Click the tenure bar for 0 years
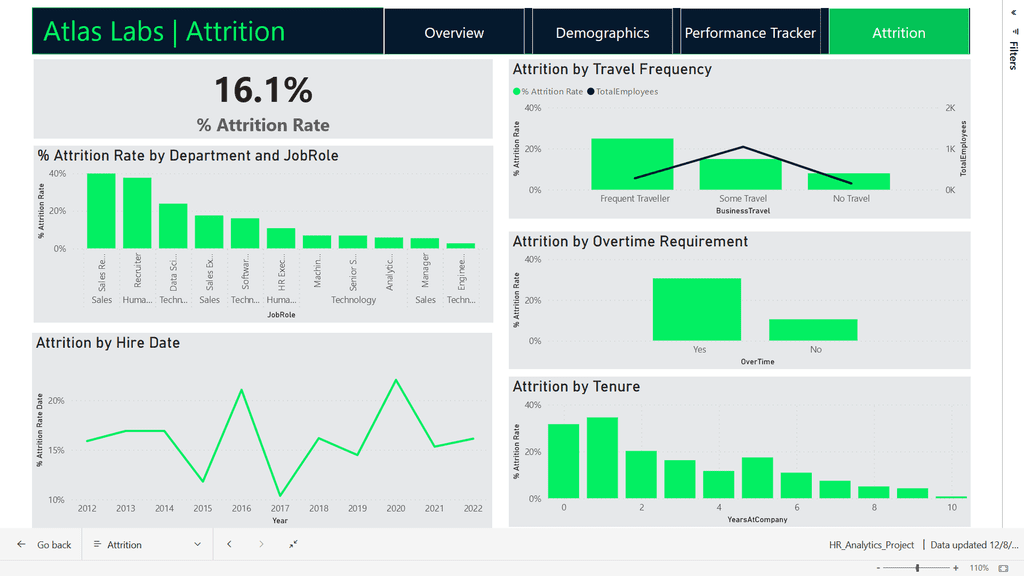The image size is (1024, 576). tap(564, 461)
